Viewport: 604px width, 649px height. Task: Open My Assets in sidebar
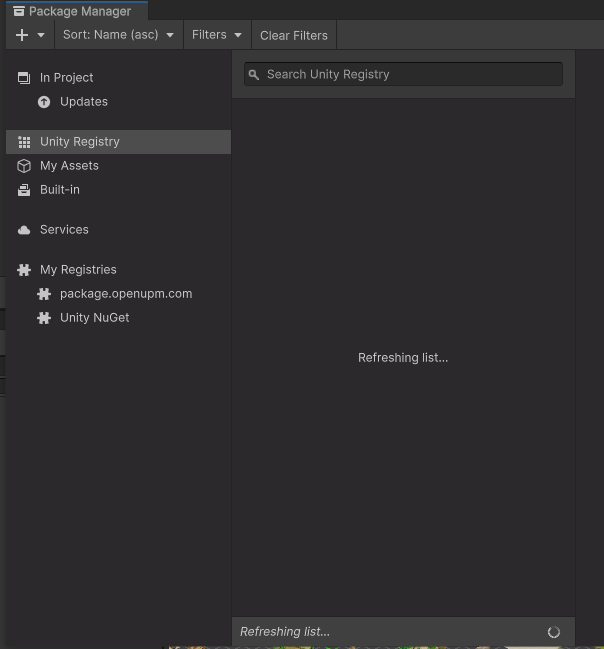118,166
